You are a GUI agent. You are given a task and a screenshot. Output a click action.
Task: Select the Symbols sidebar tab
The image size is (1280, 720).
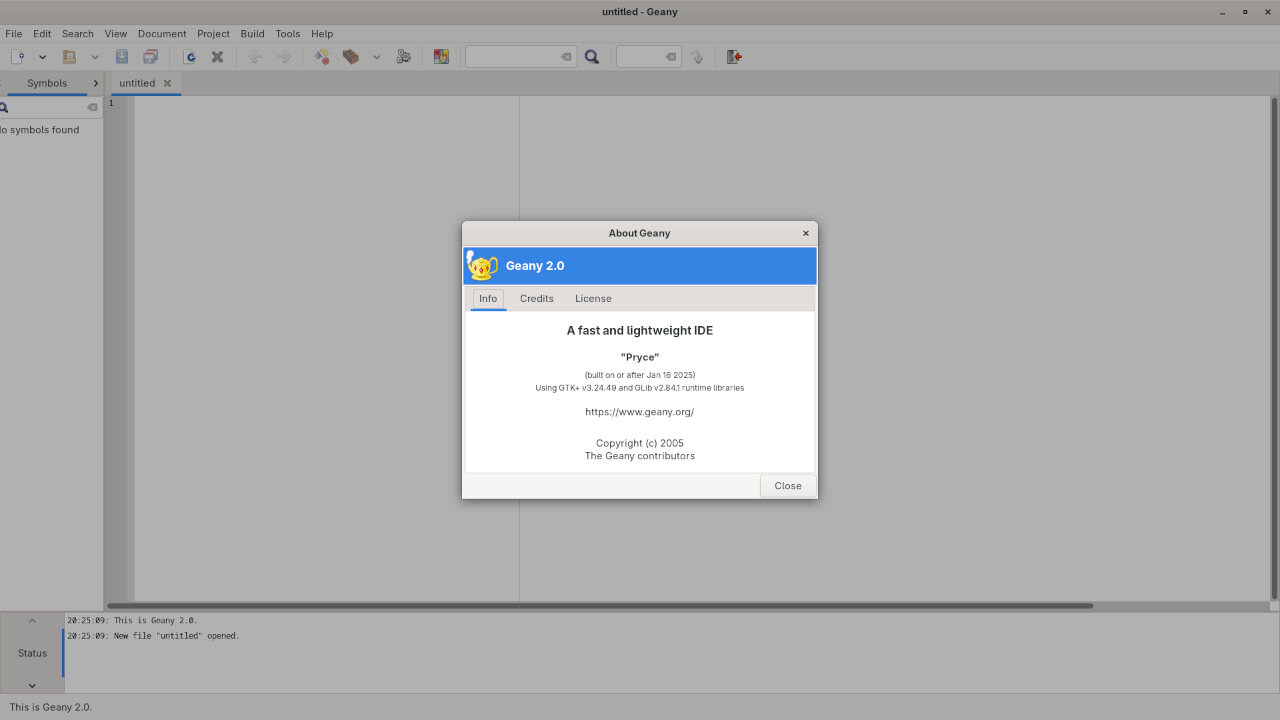click(x=47, y=83)
